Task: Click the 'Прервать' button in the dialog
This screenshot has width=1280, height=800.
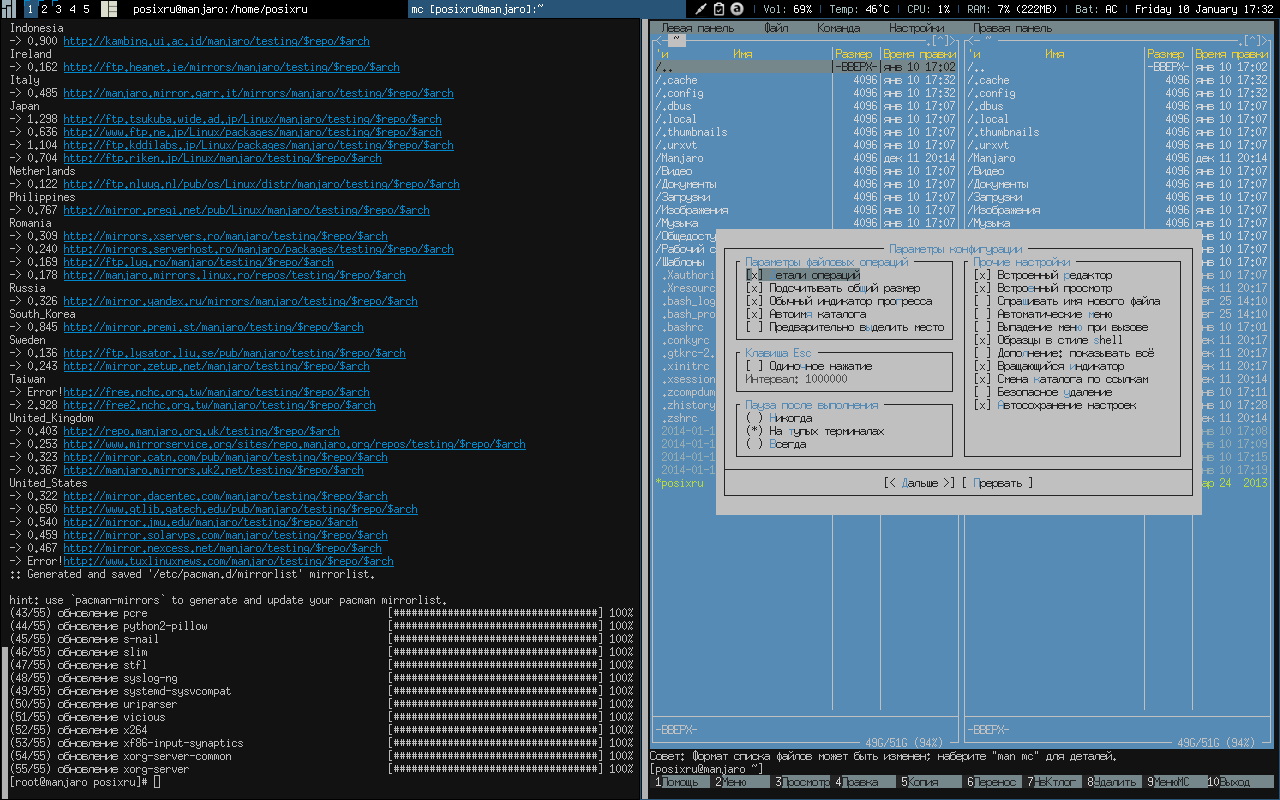Action: 997,483
